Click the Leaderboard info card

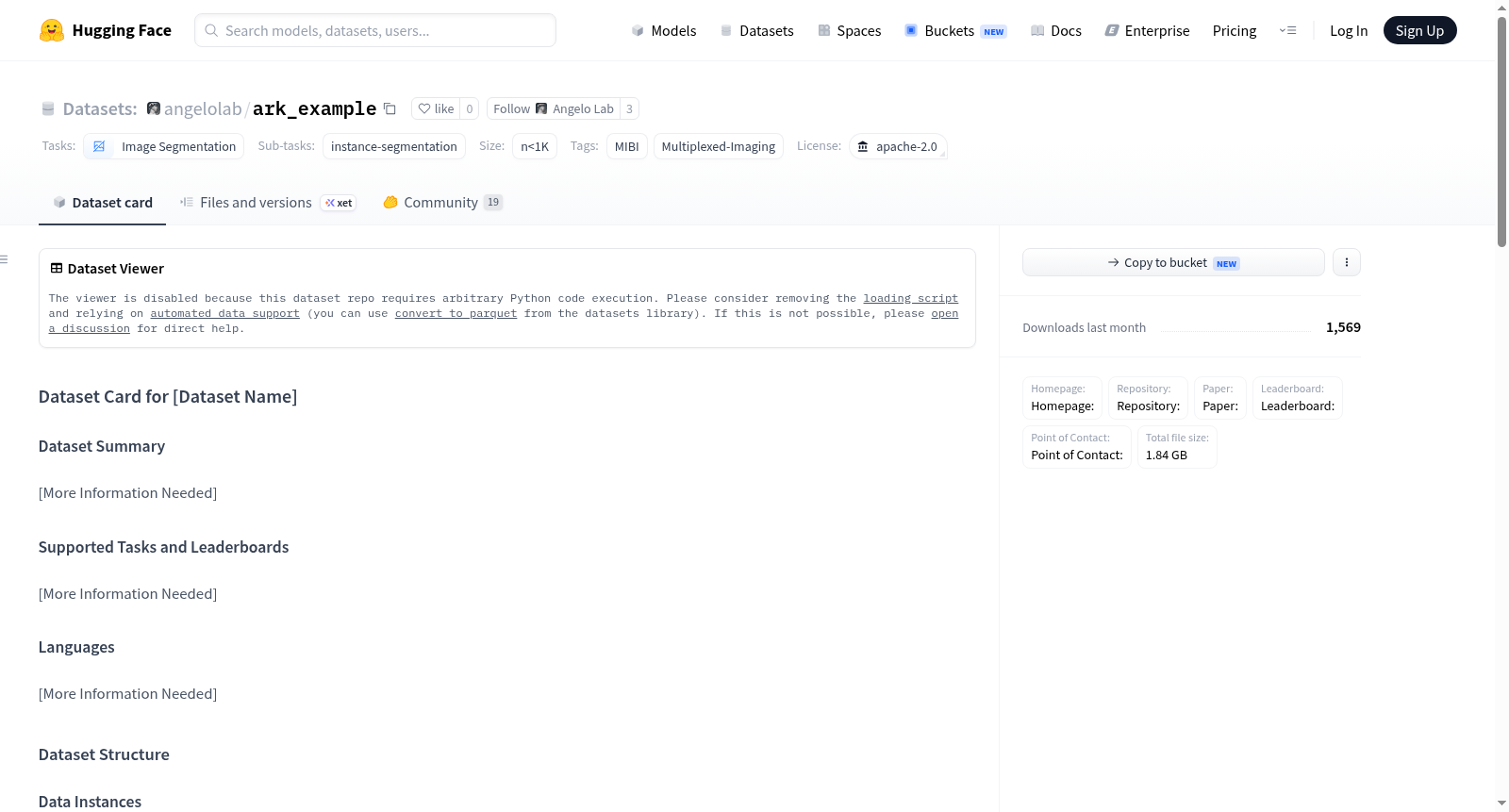coord(1298,398)
